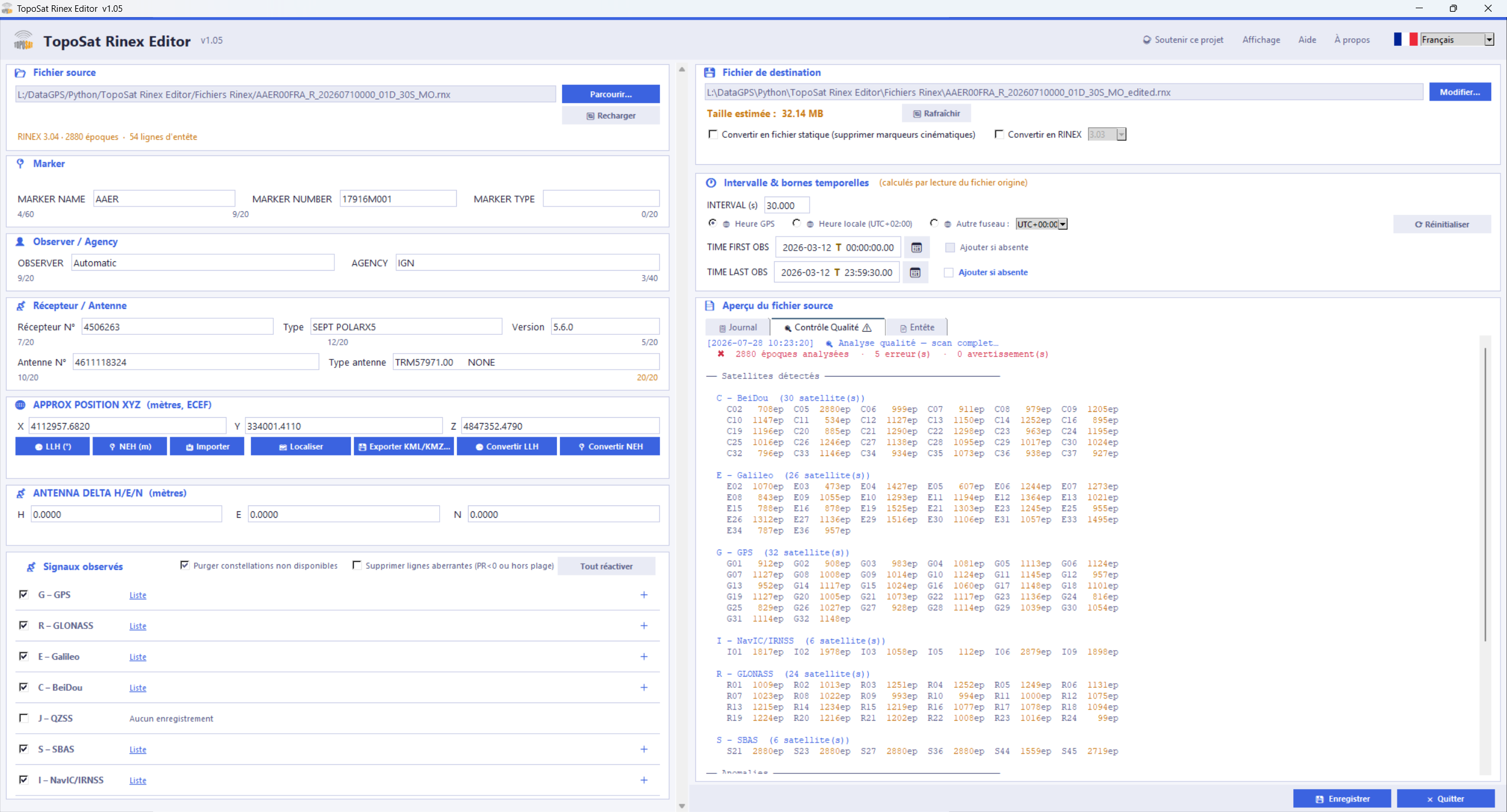This screenshot has height=812, width=1507.
Task: Click the Fichier de destination save icon
Action: (709, 72)
